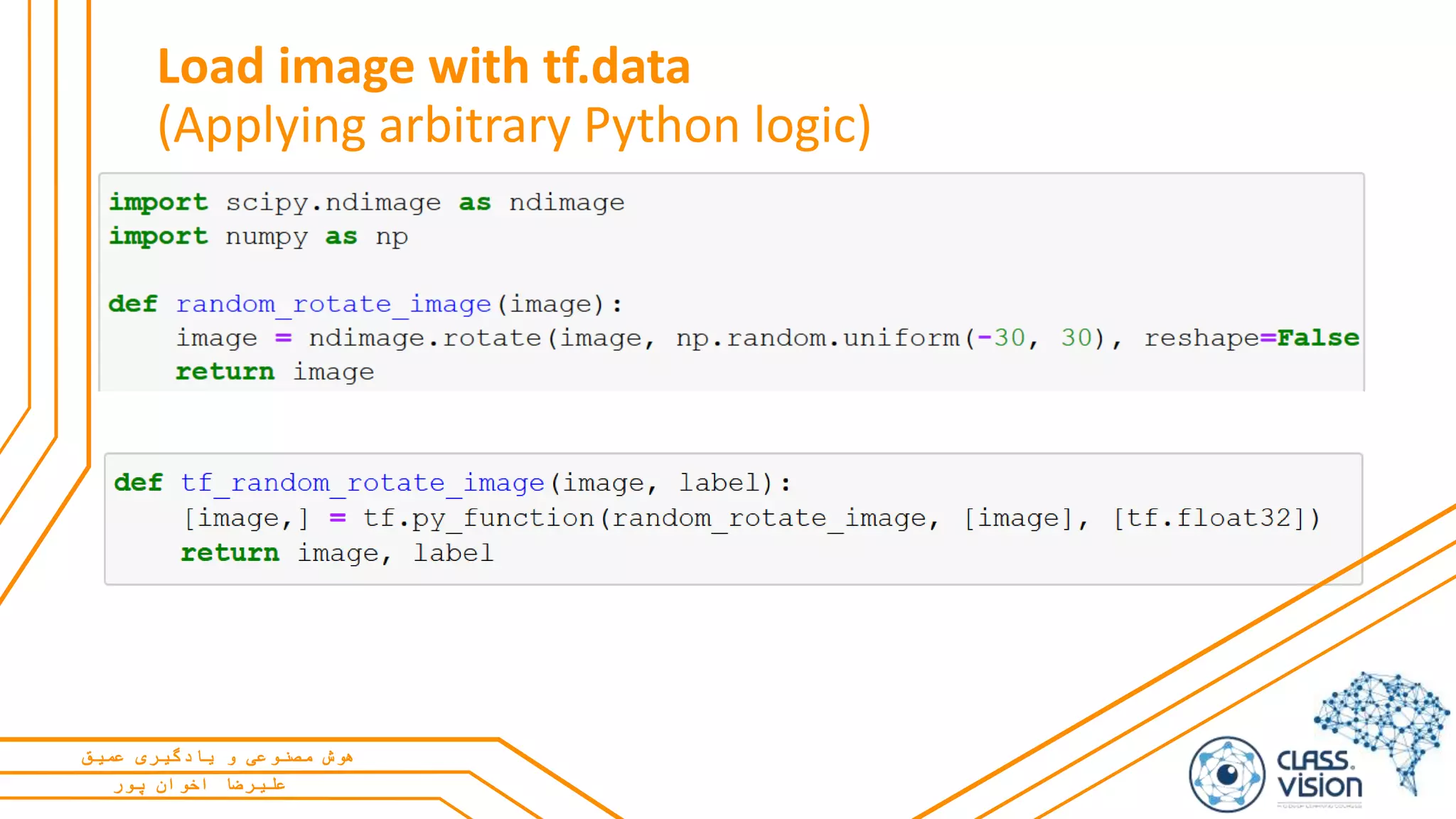
Task: Click the CLASS VISION logo text
Action: tap(1319, 774)
